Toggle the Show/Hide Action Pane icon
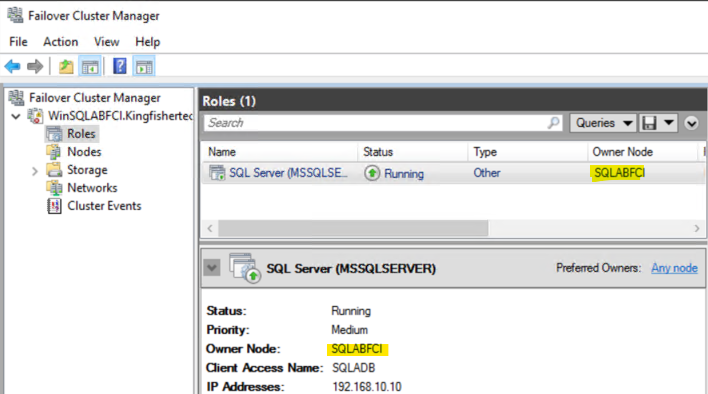Image resolution: width=708 pixels, height=394 pixels. pos(144,67)
